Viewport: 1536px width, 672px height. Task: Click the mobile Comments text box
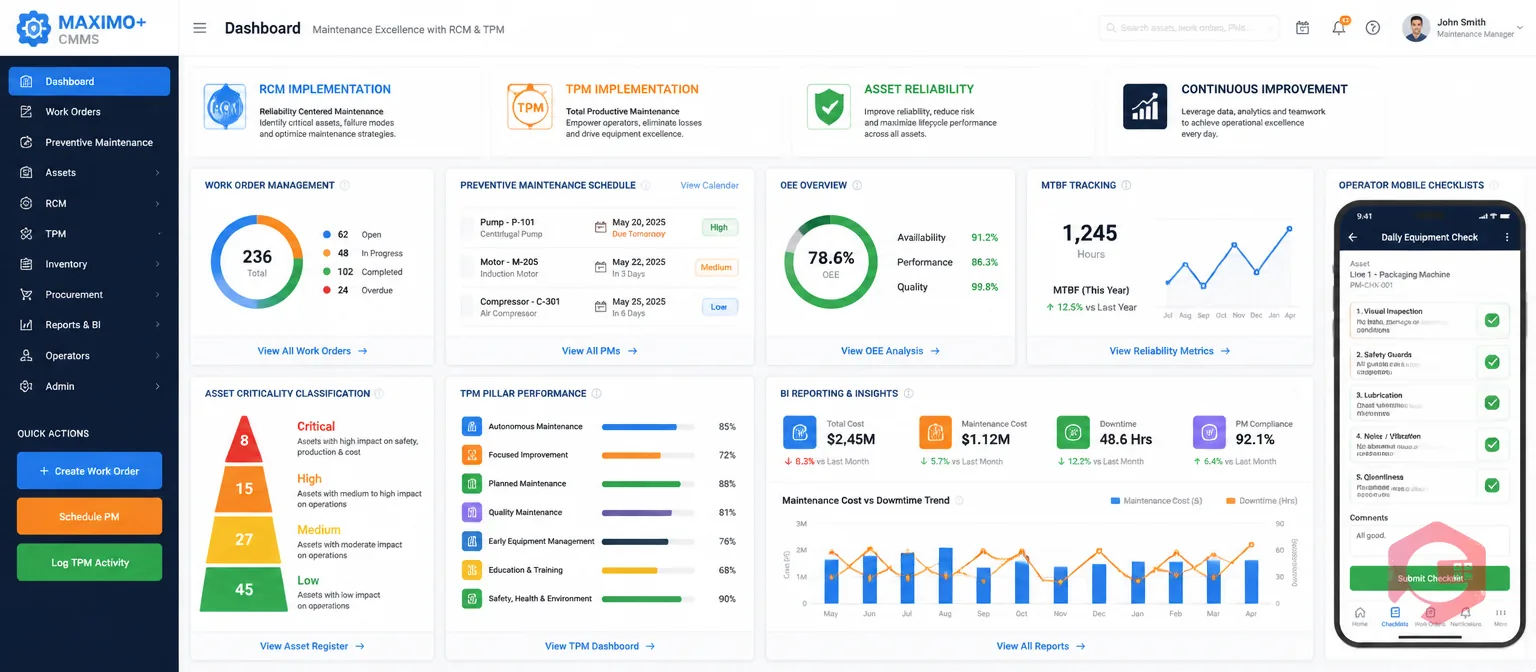point(1429,540)
